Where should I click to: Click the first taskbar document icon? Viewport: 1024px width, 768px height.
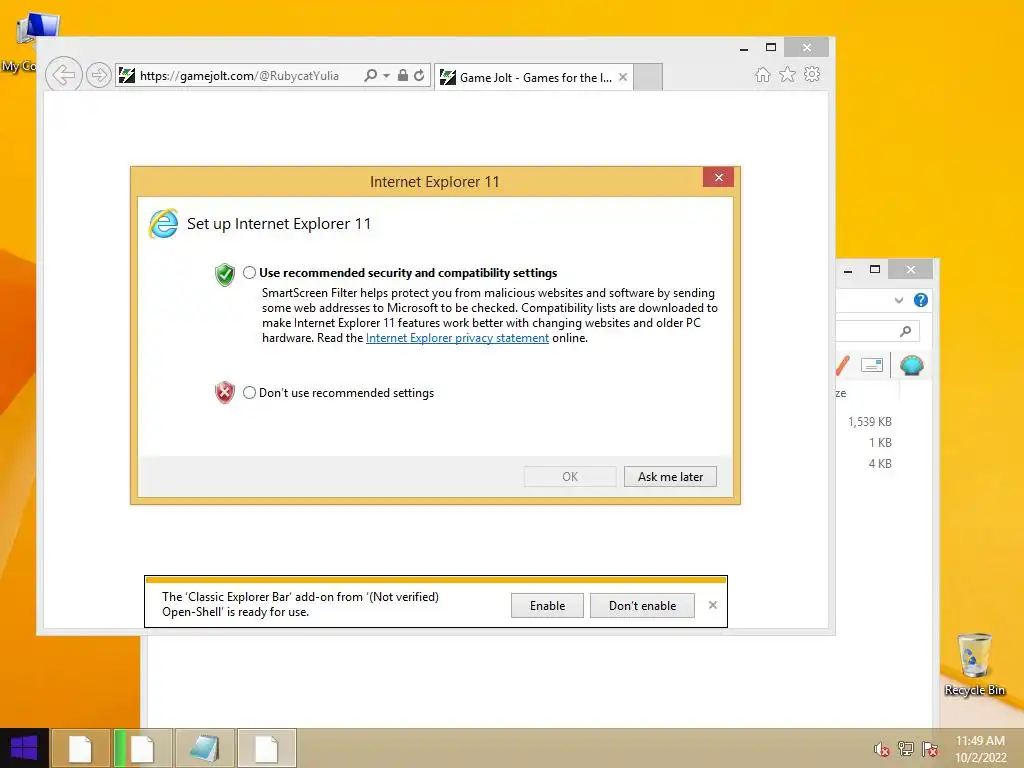pos(80,748)
